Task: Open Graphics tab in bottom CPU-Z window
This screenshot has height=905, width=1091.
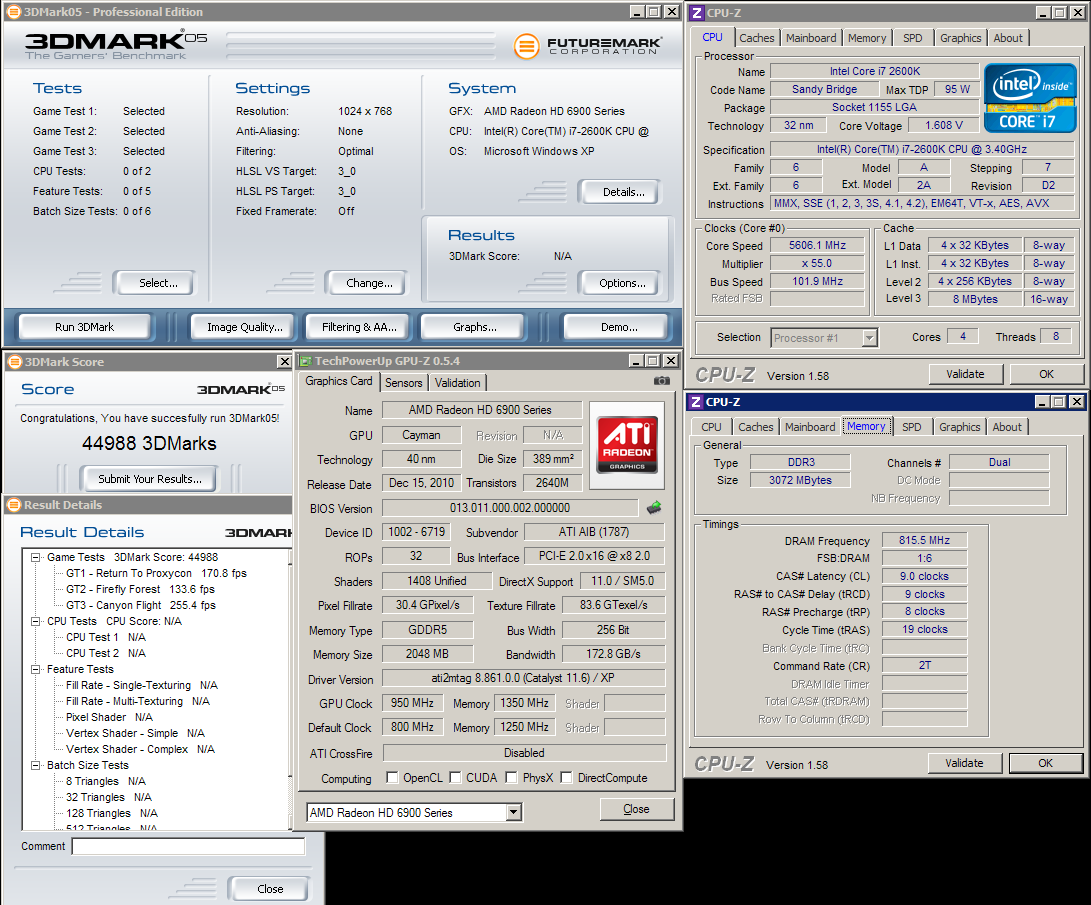Action: click(x=959, y=427)
